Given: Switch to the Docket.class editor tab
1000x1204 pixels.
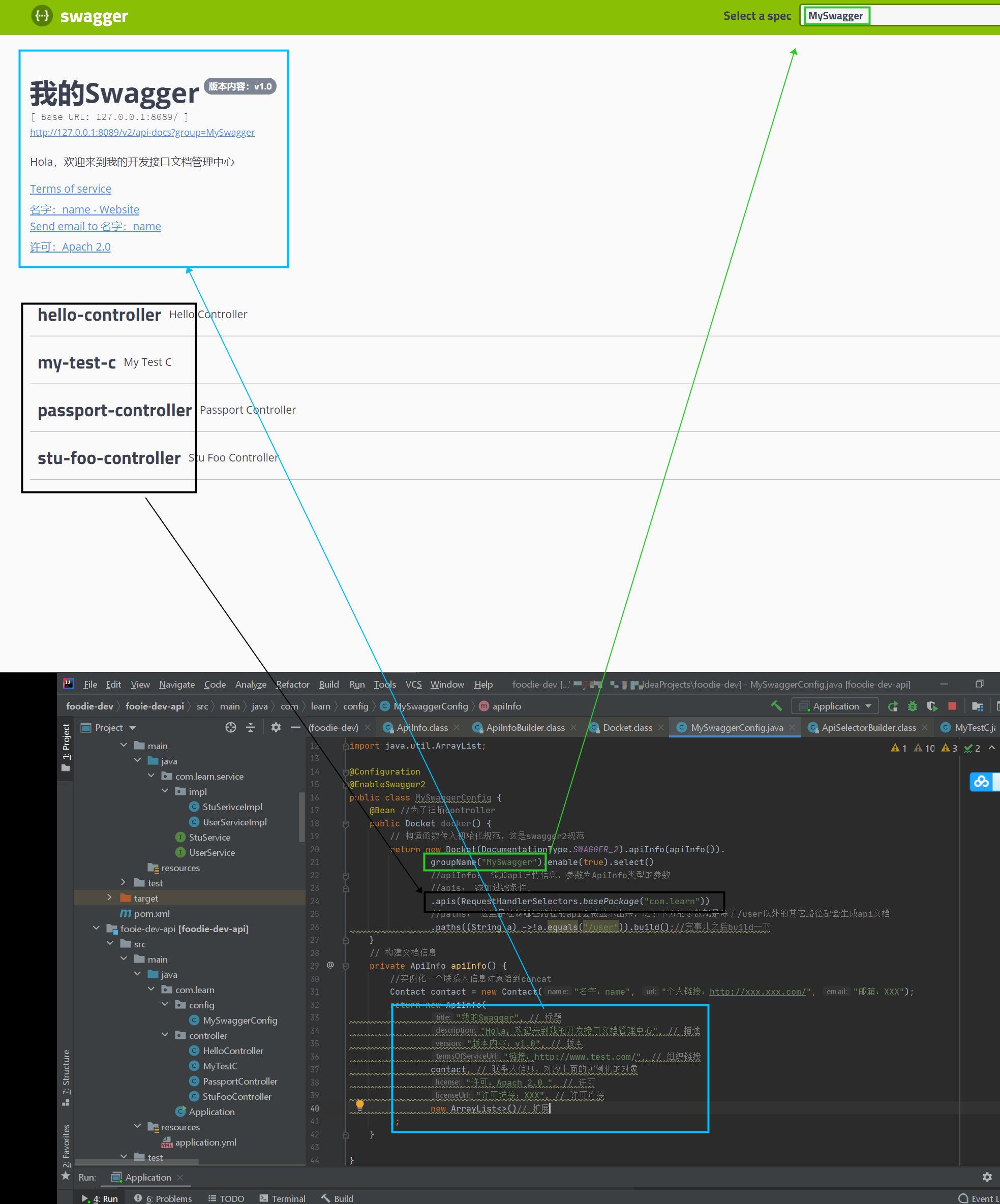Looking at the screenshot, I should point(627,728).
